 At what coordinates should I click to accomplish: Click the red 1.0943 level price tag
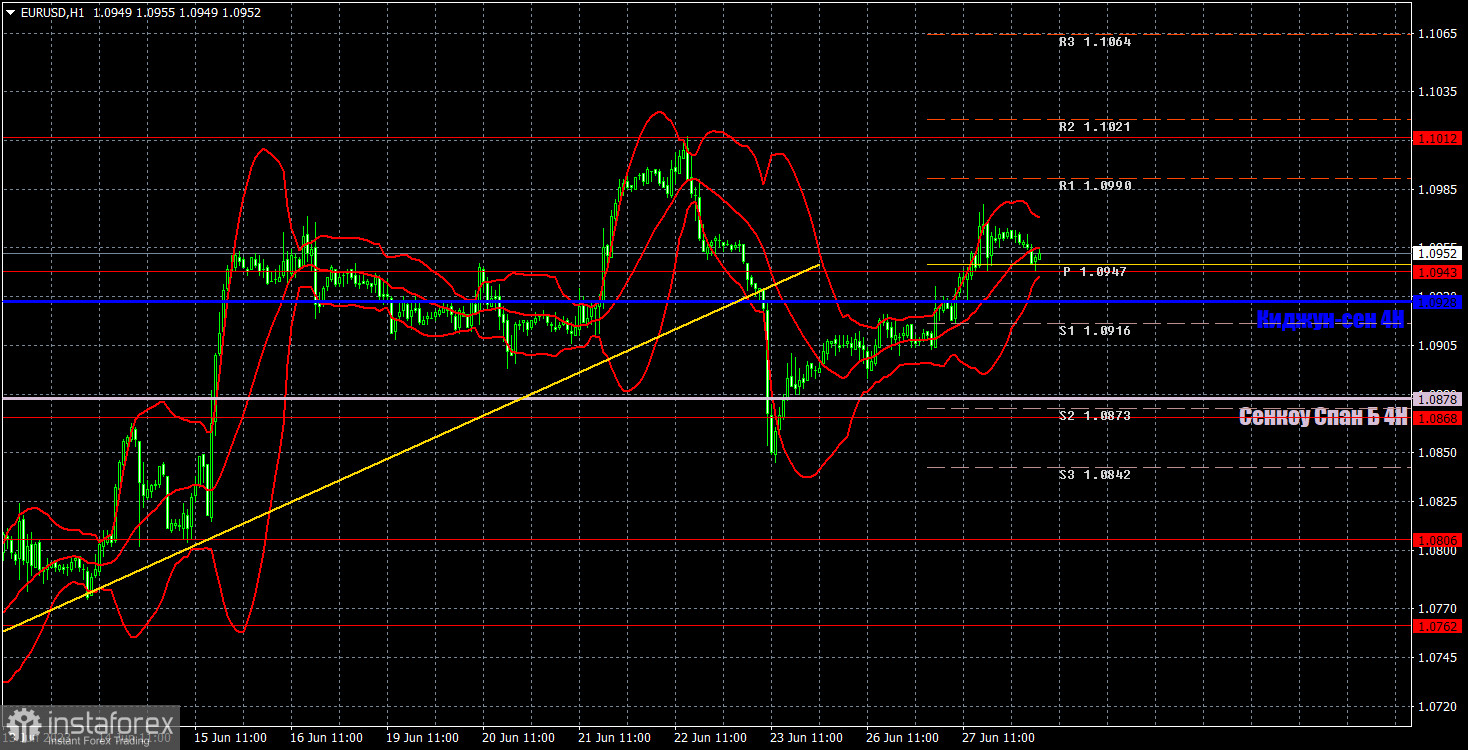(x=1438, y=272)
